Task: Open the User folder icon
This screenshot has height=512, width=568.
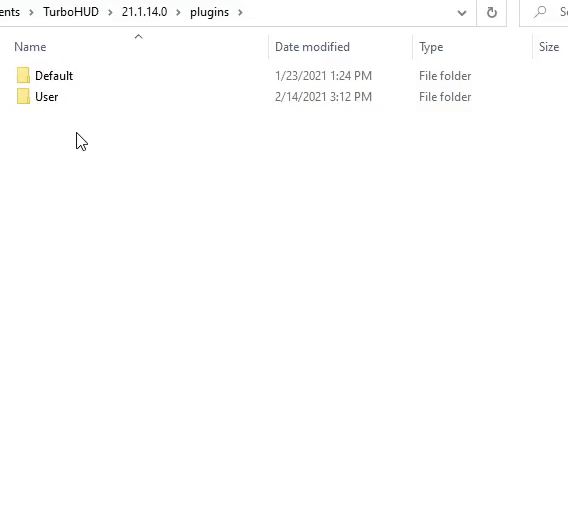Action: [23, 97]
